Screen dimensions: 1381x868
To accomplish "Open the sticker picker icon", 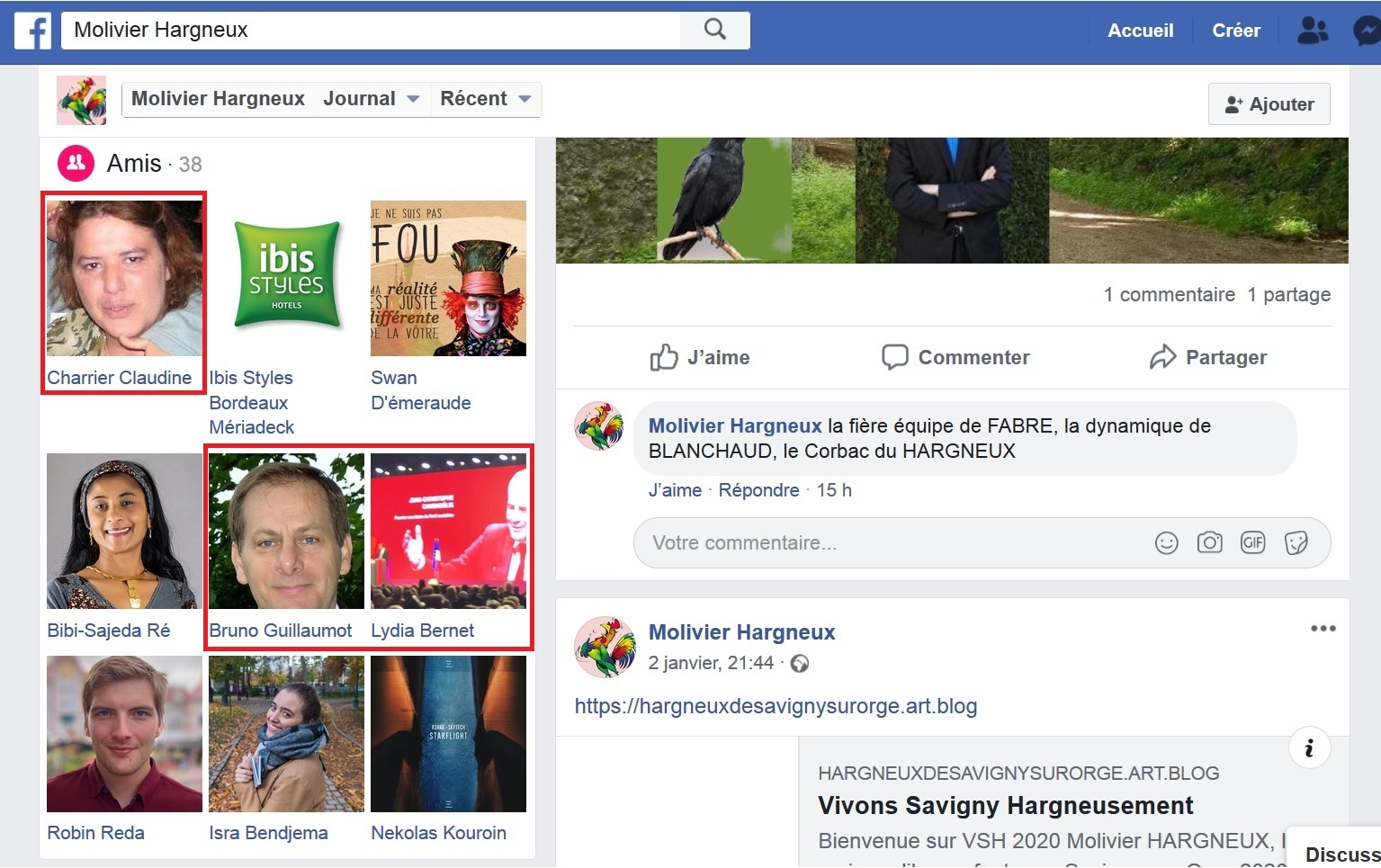I will [1296, 542].
